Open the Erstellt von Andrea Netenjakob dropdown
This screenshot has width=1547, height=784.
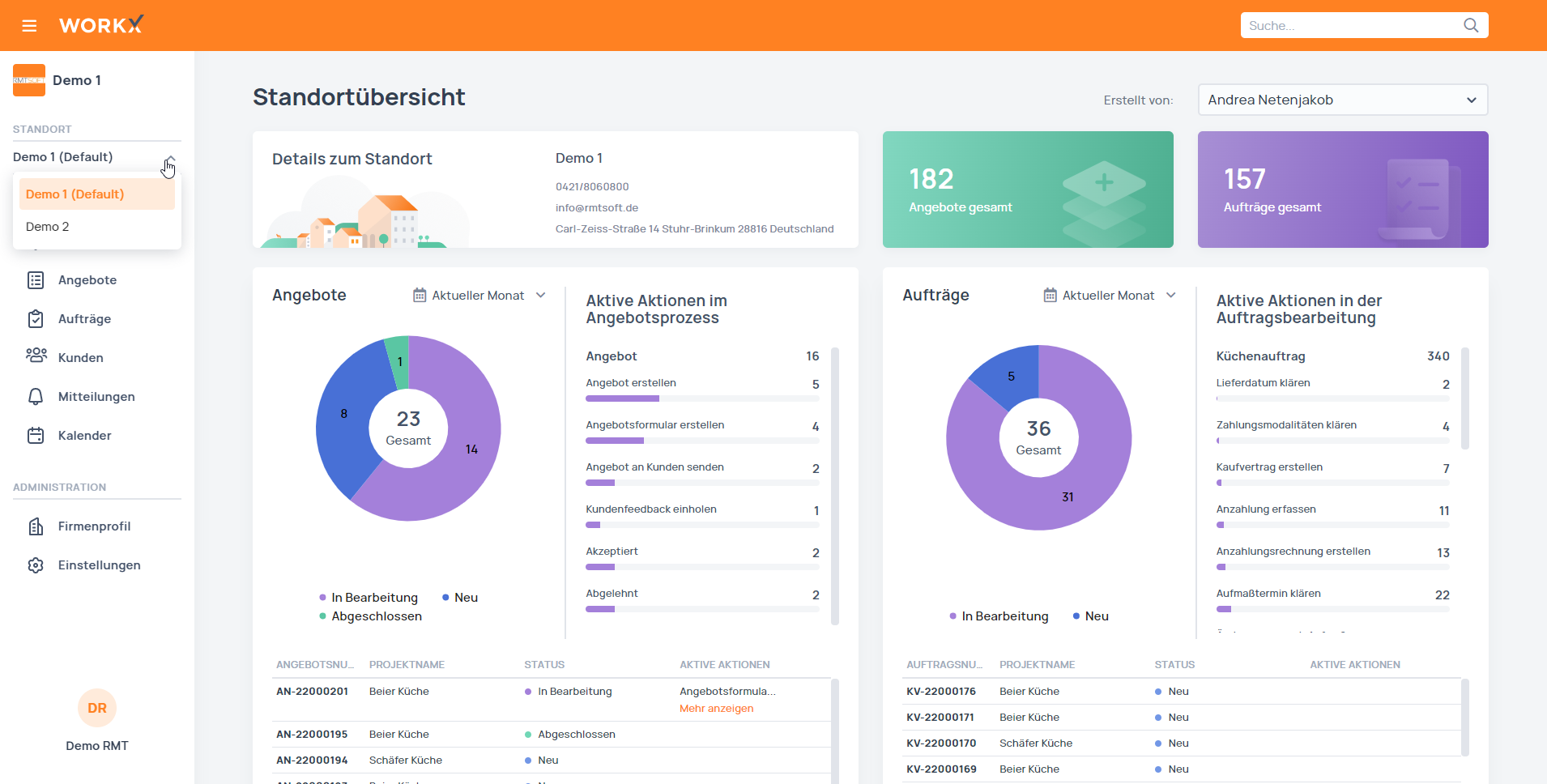pyautogui.click(x=1342, y=100)
